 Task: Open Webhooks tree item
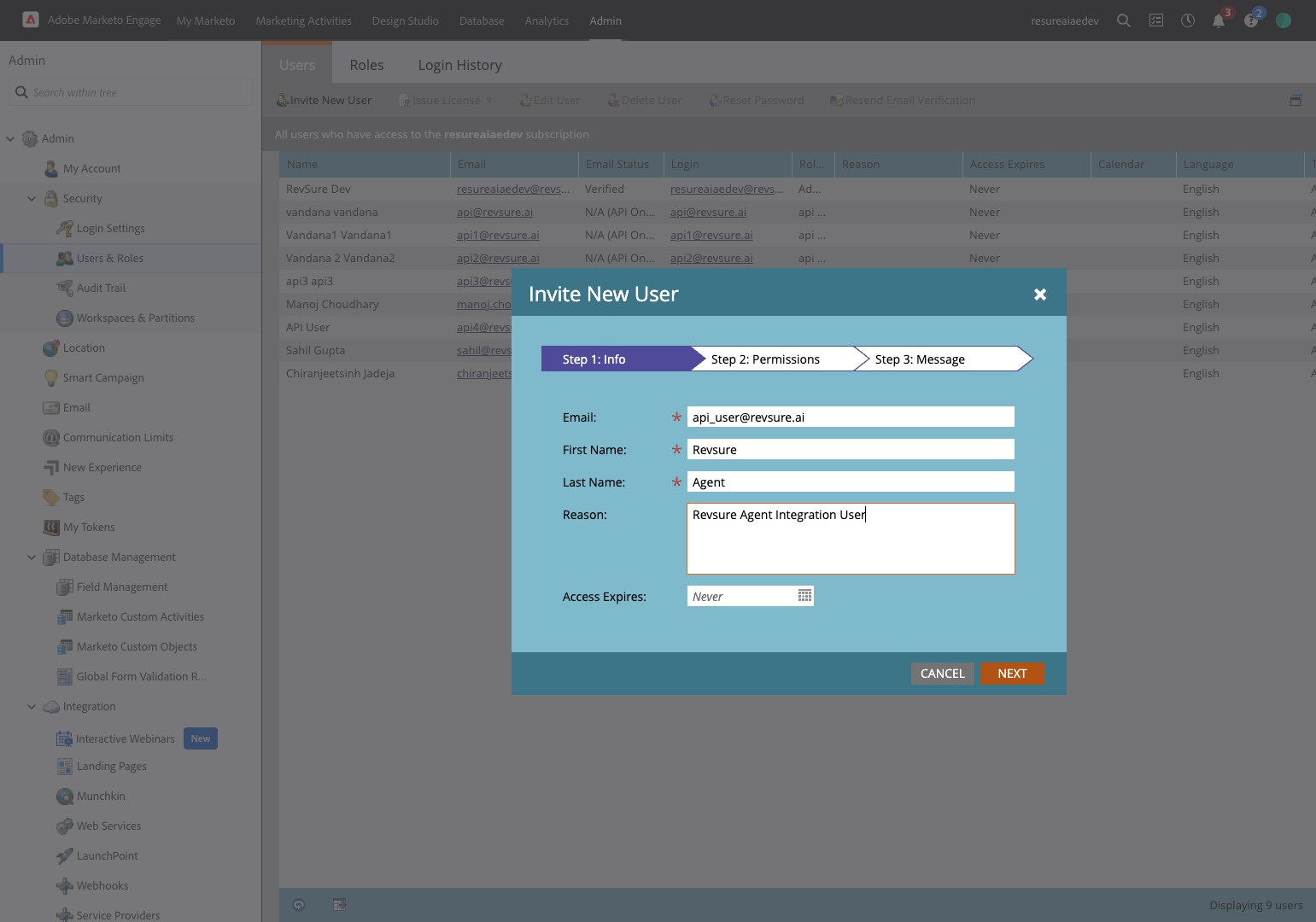click(x=102, y=886)
